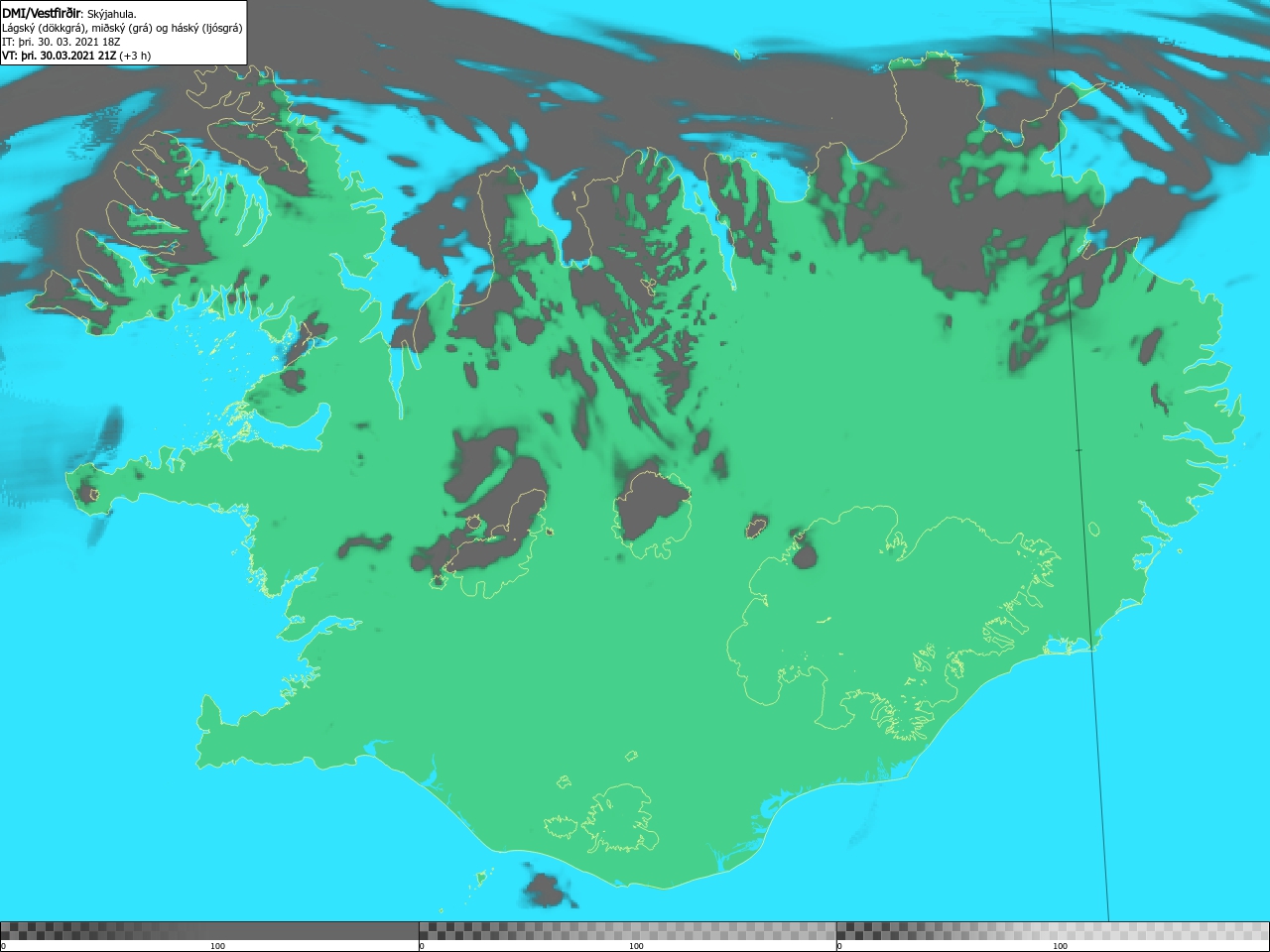Click the 'Lágský (dökkgrá), miðský (grá) og háský (ljósgrá)' legend line
Image resolution: width=1270 pixels, height=952 pixels.
(x=122, y=28)
